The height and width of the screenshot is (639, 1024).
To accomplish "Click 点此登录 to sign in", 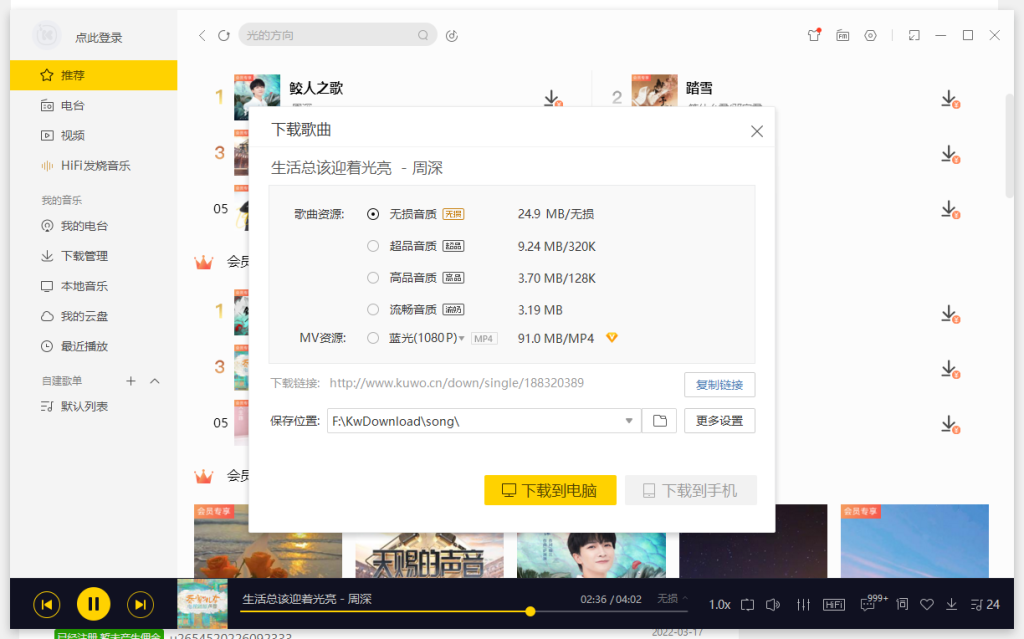I will tap(99, 38).
